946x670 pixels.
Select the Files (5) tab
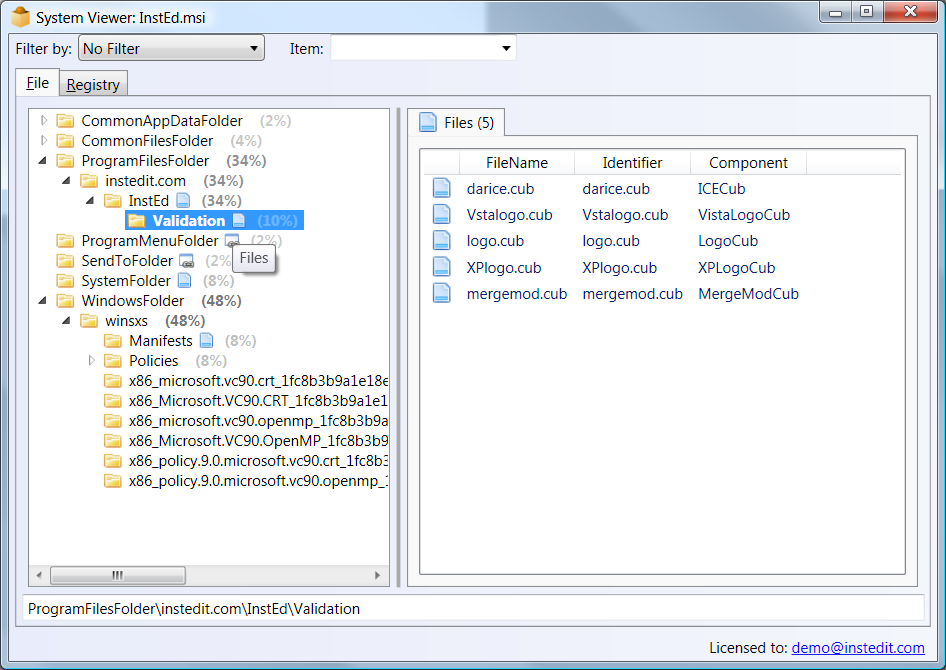(457, 123)
